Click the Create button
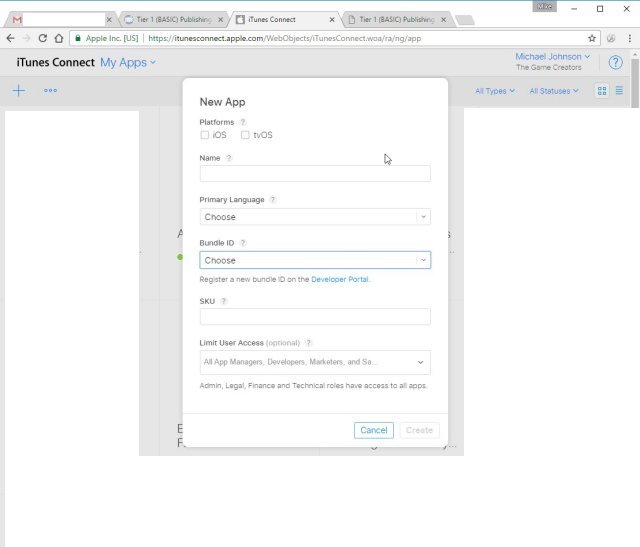Screen dimensions: 640x547 419,430
